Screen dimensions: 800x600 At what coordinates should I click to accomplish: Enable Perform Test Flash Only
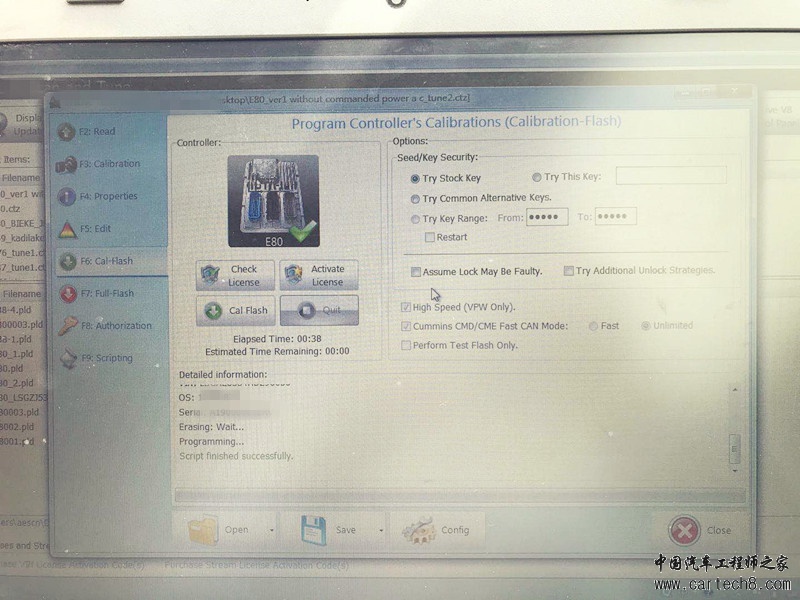pyautogui.click(x=406, y=346)
